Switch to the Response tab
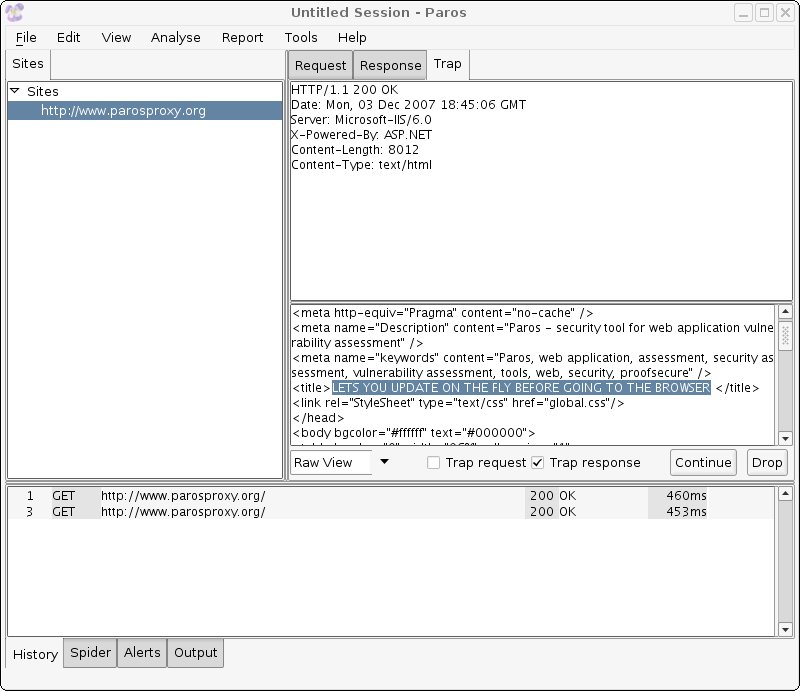The image size is (800, 691). [390, 65]
